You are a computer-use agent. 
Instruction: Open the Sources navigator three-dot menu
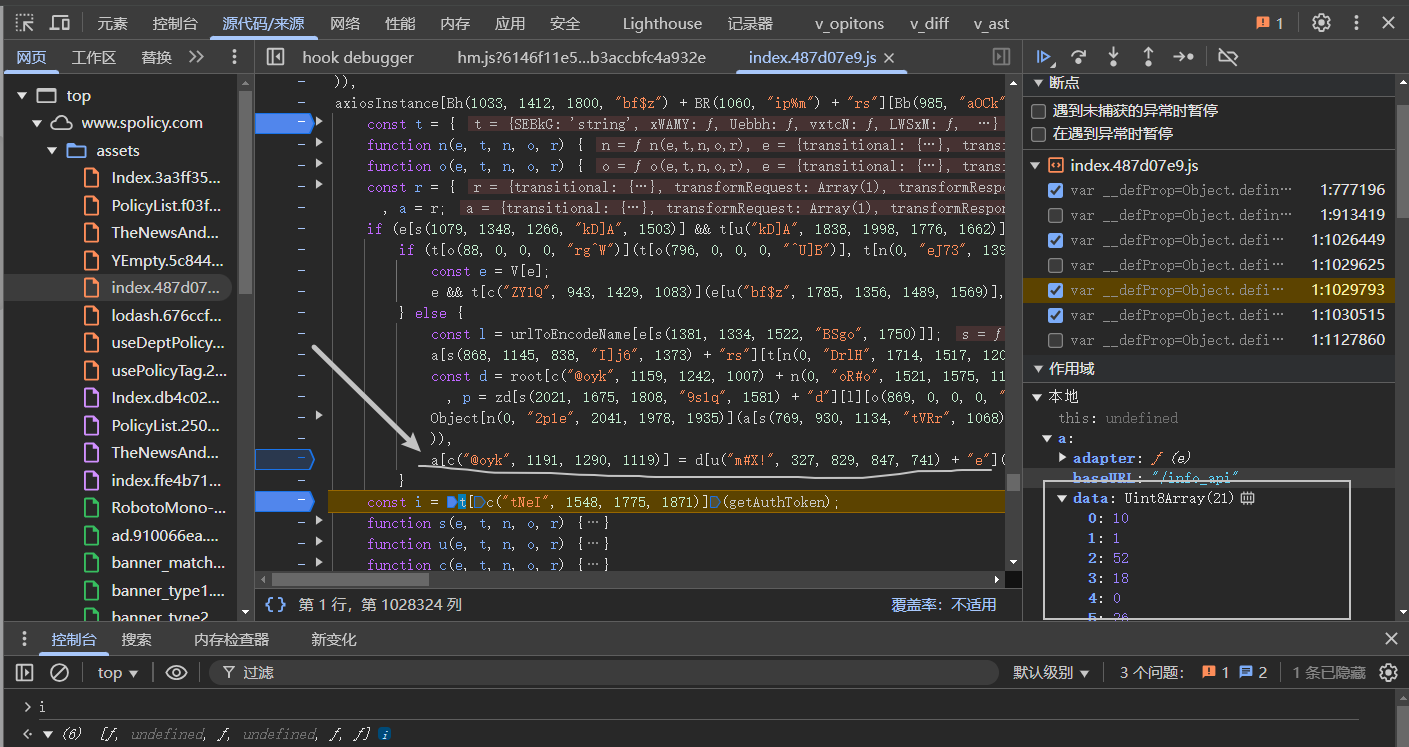(x=234, y=57)
